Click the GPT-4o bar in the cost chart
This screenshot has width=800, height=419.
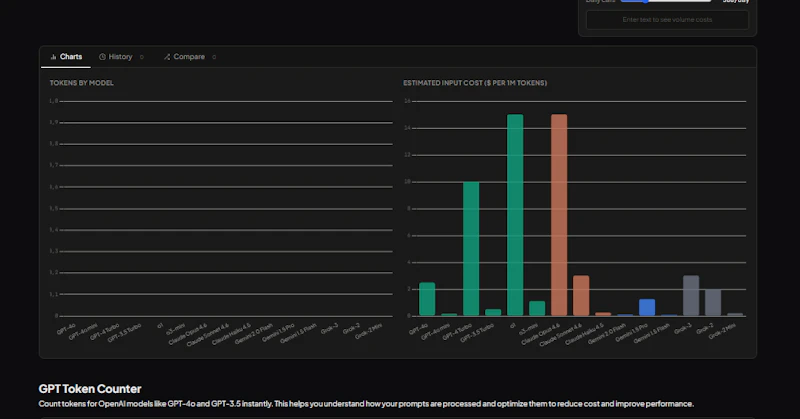click(x=427, y=299)
